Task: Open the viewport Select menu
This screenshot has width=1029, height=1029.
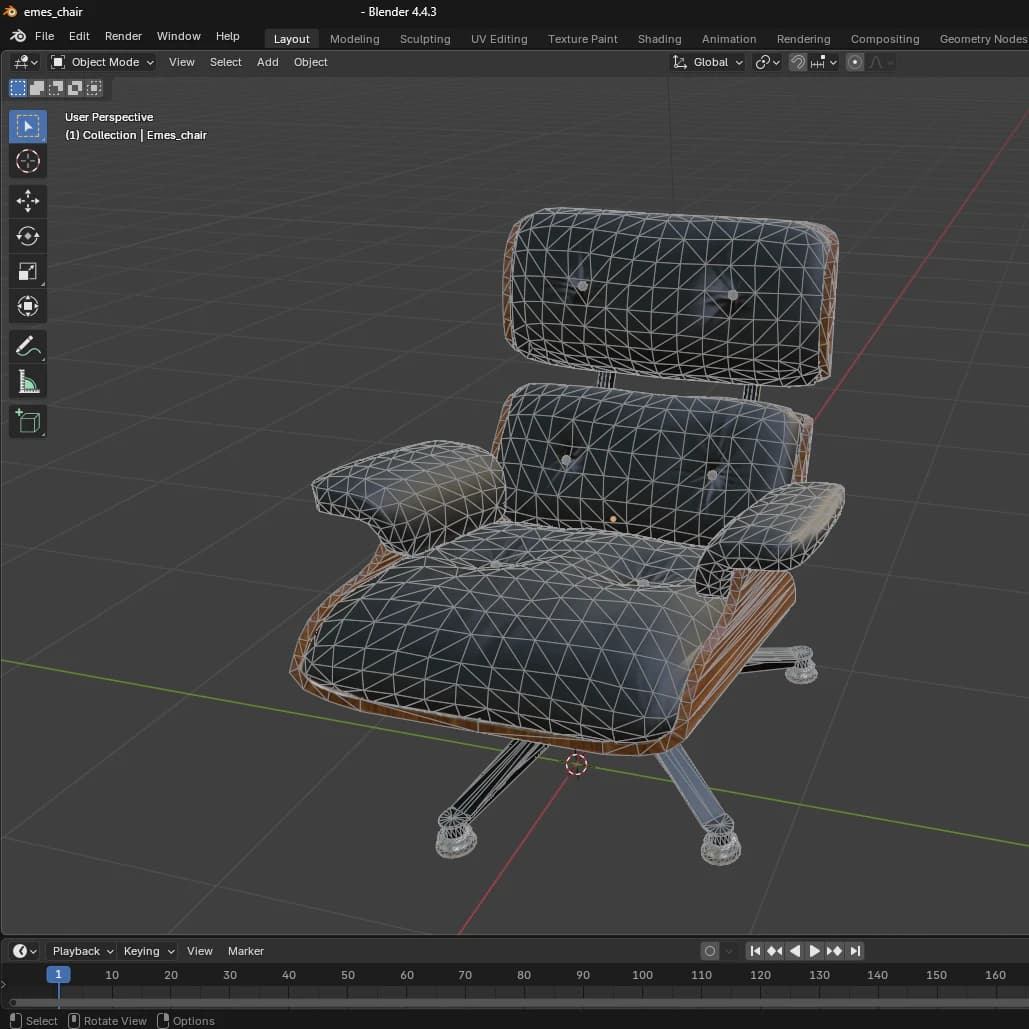Action: point(225,62)
